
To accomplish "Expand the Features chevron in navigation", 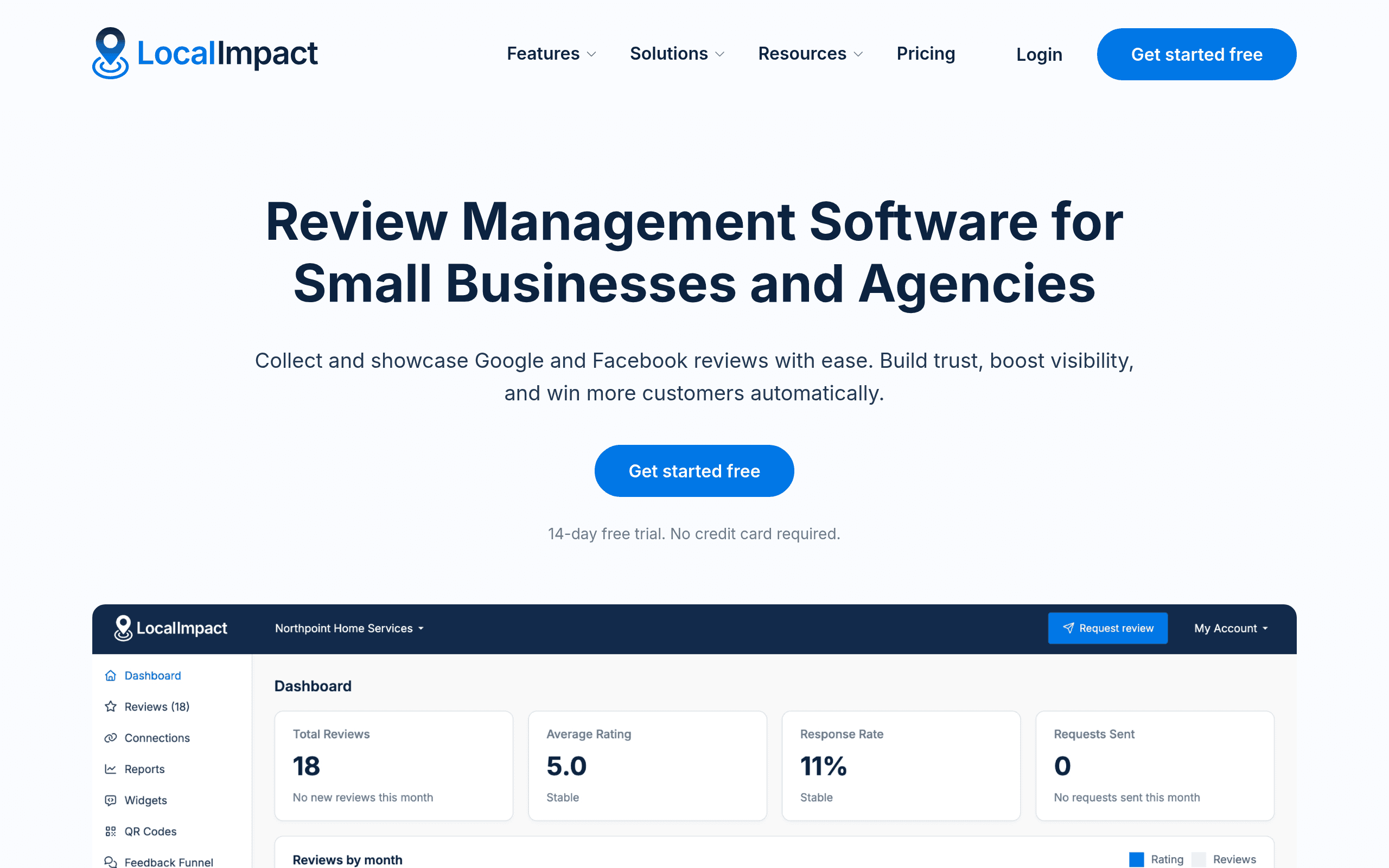I will pos(592,54).
